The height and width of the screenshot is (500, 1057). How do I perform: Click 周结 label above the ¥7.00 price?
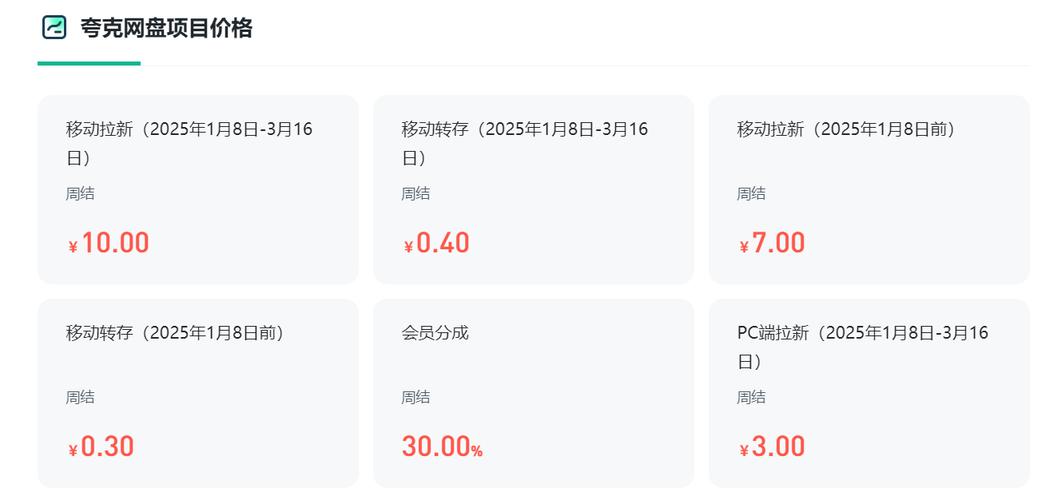tap(751, 194)
